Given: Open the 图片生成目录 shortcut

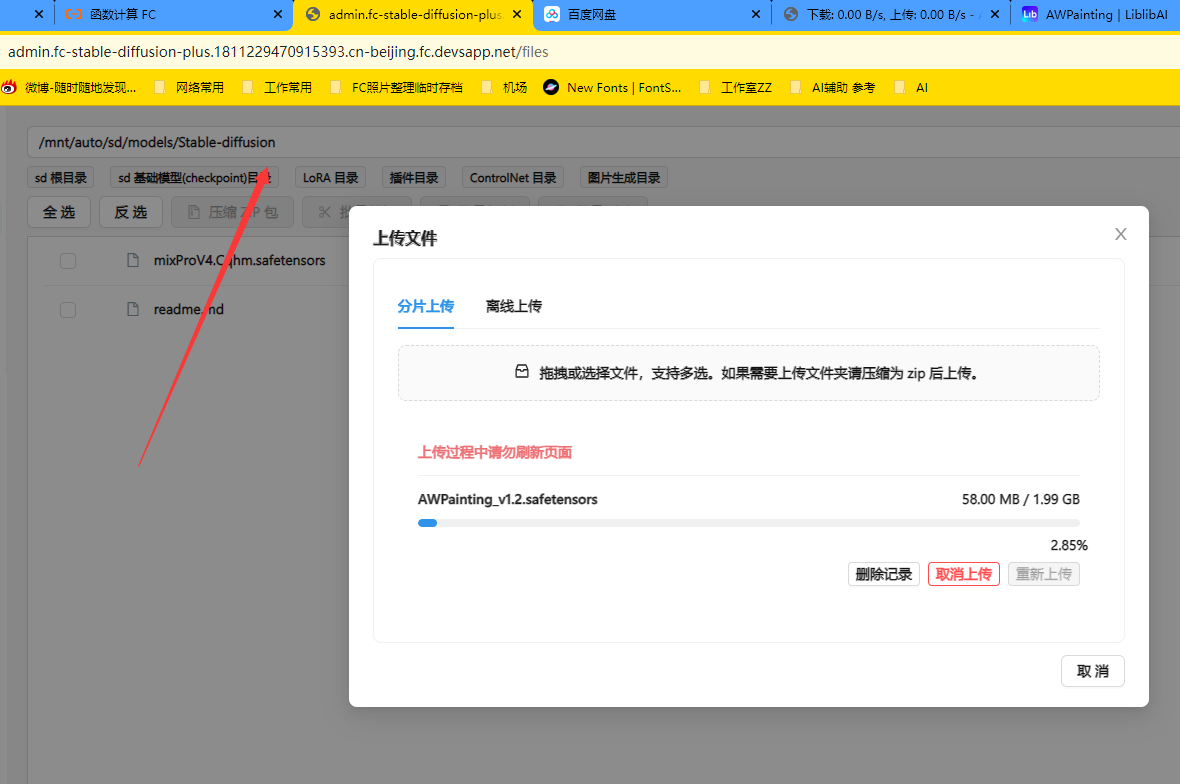Looking at the screenshot, I should click(x=624, y=178).
